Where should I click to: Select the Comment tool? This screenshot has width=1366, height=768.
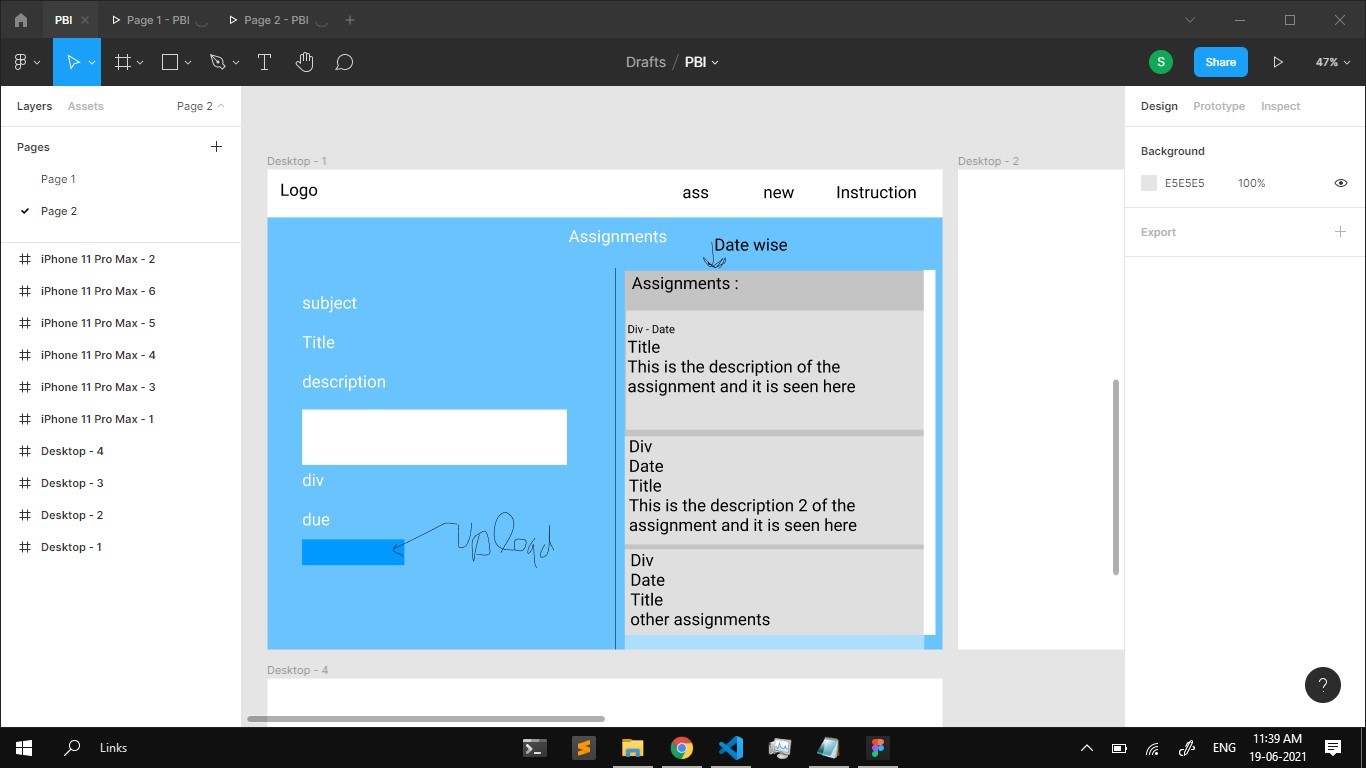344,62
